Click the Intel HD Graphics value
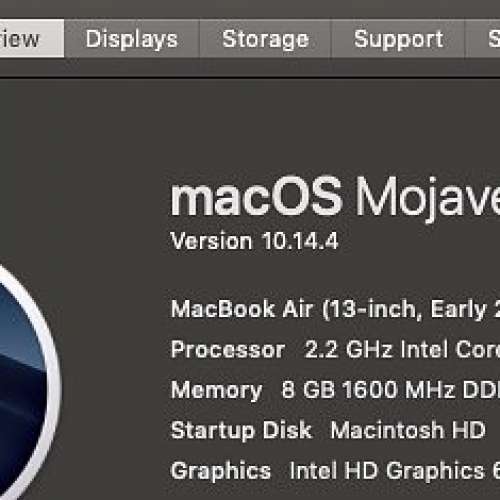Screen dimensions: 500x500 tap(395, 471)
